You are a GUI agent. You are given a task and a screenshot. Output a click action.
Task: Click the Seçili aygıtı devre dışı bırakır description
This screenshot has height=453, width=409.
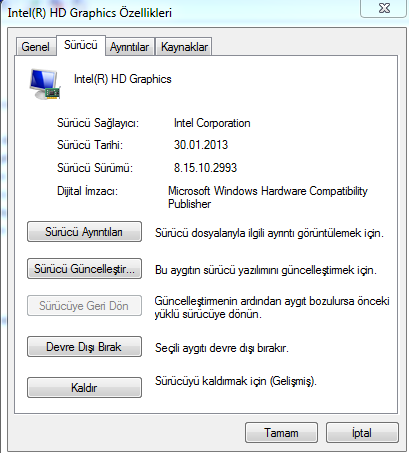tap(222, 348)
